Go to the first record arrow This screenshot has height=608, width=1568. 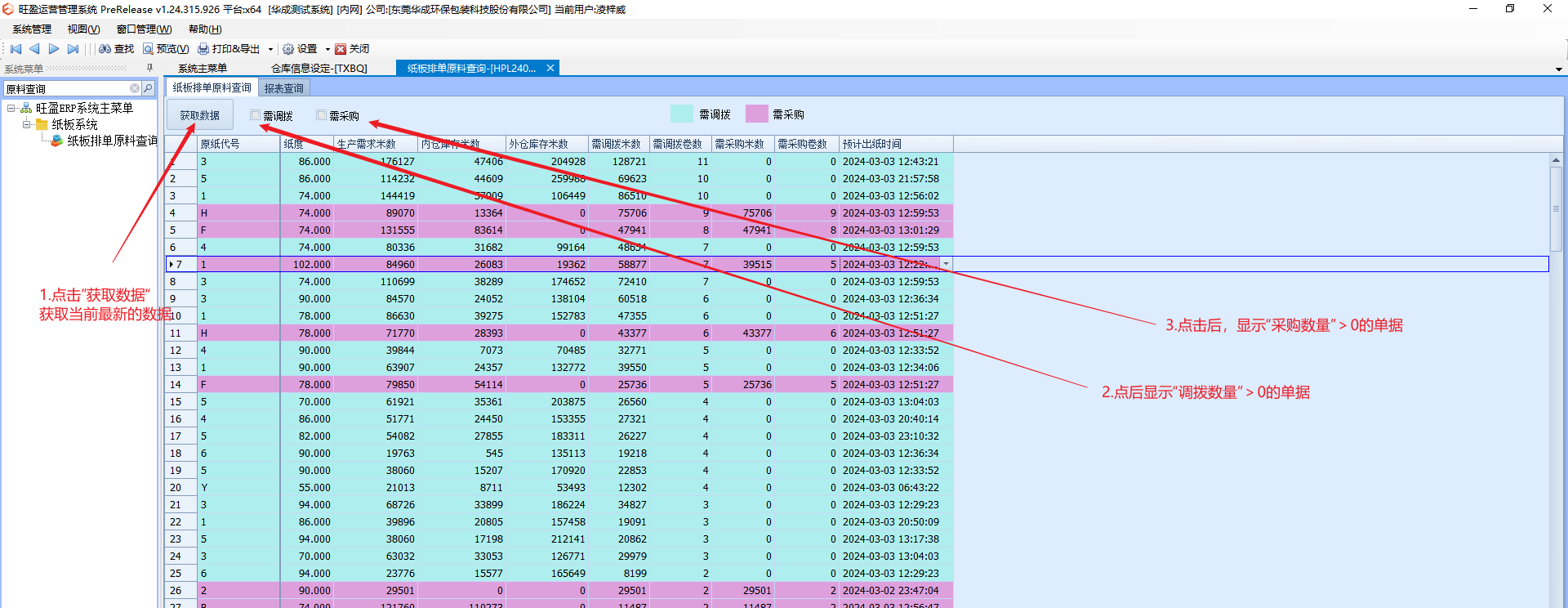[16, 49]
